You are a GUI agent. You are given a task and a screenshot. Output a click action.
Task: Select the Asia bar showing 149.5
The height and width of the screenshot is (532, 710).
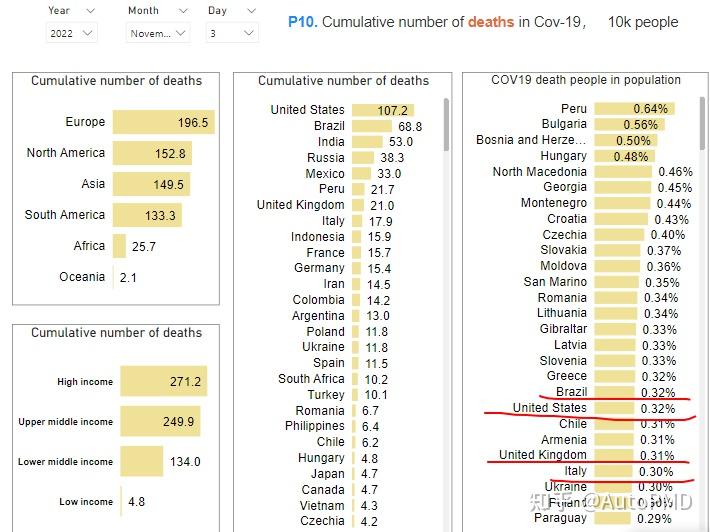(x=151, y=184)
